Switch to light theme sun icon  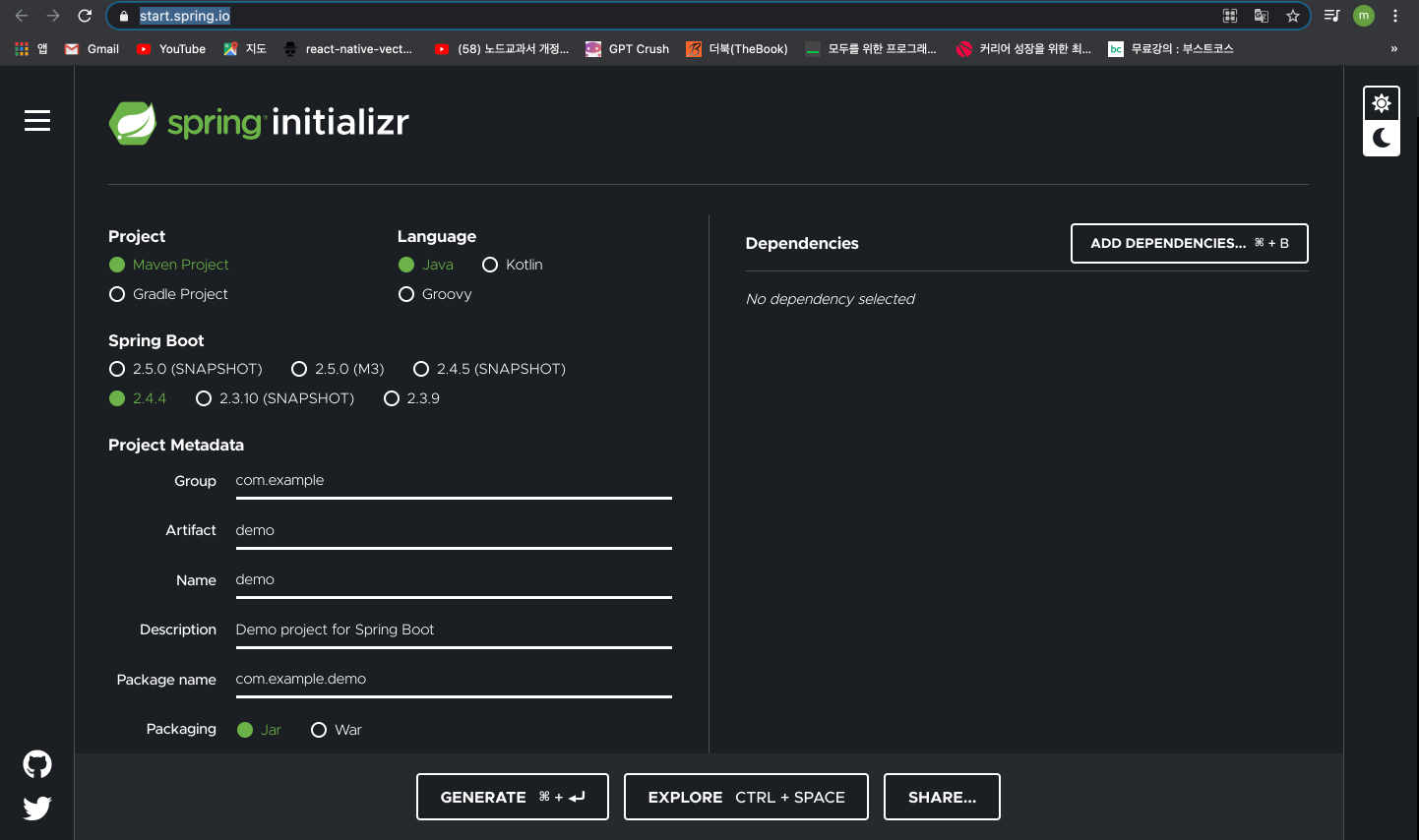1382,103
